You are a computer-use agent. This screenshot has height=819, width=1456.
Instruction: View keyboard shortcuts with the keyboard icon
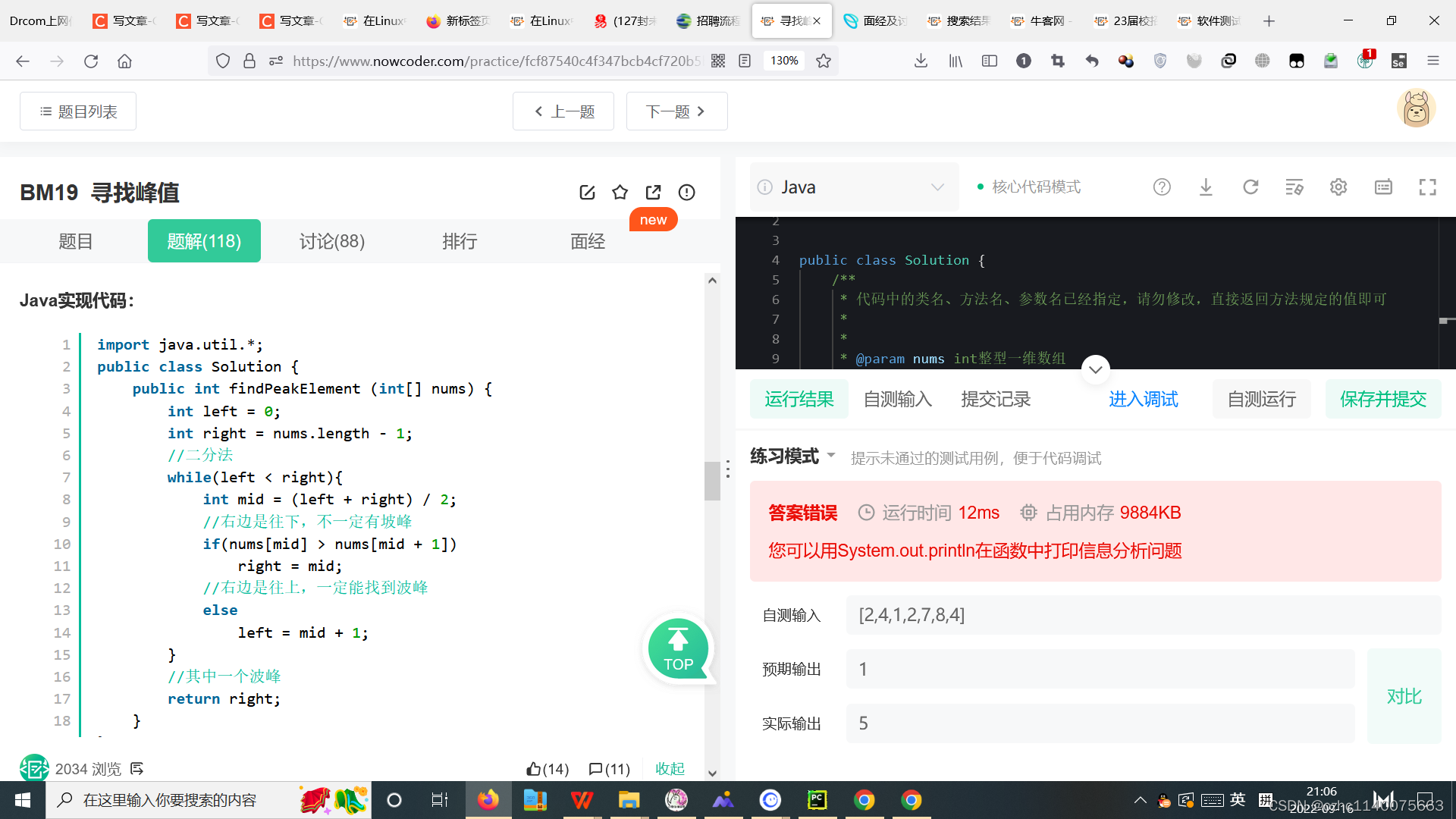(x=1384, y=187)
